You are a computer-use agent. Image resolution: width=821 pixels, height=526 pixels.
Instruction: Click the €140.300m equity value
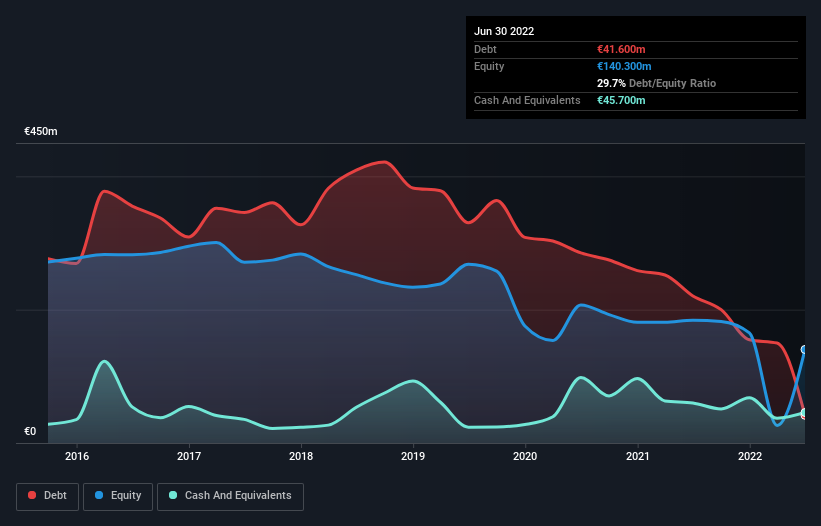(624, 66)
